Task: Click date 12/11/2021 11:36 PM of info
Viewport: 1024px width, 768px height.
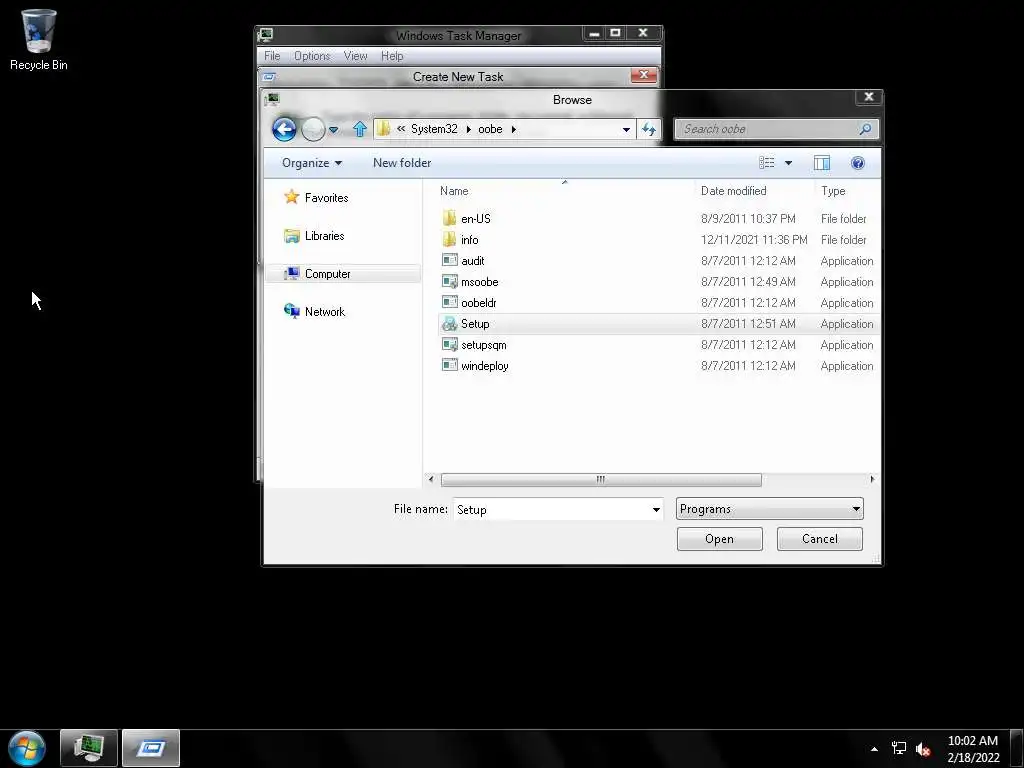Action: tap(754, 240)
